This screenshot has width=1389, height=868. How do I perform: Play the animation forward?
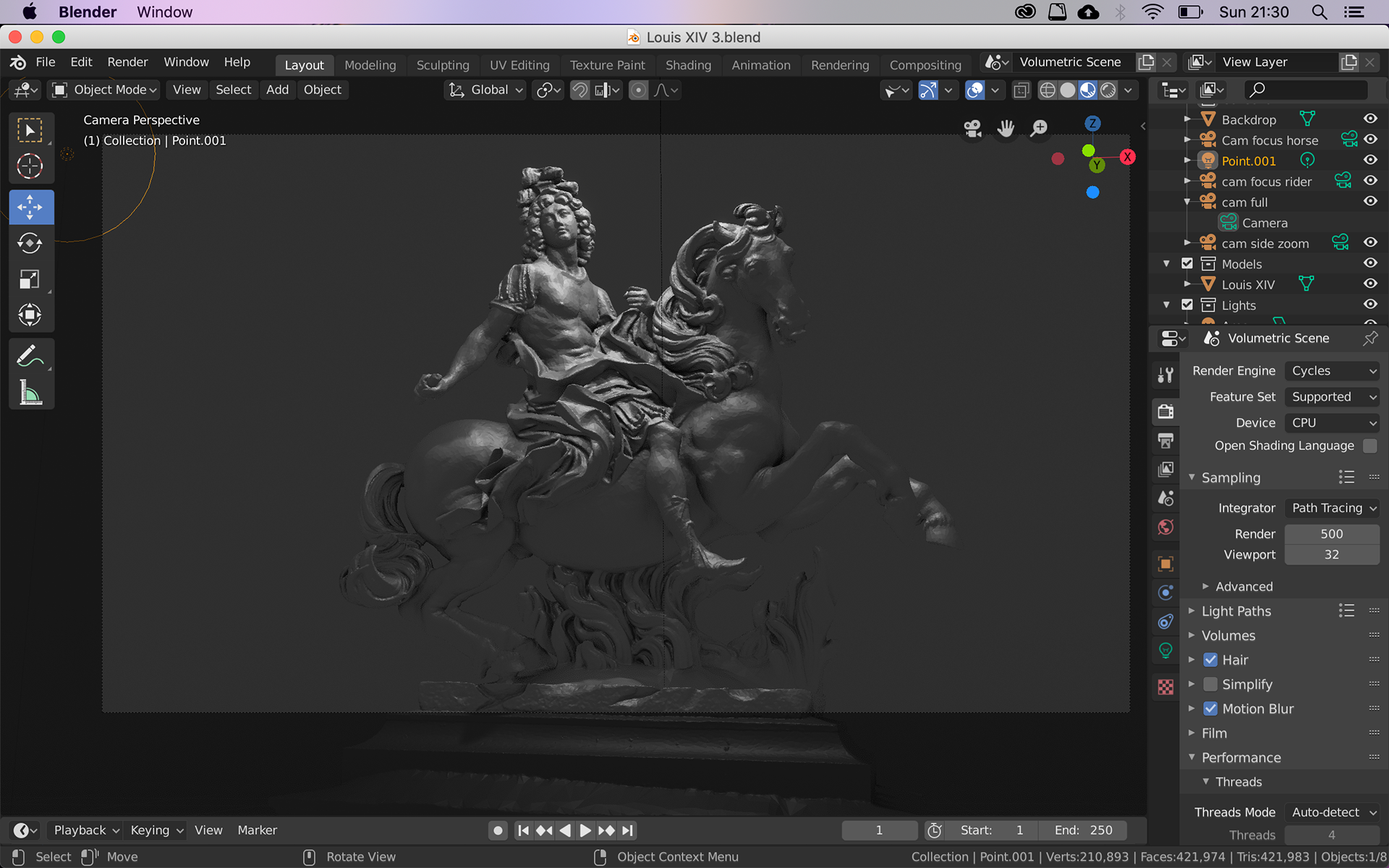tap(585, 830)
